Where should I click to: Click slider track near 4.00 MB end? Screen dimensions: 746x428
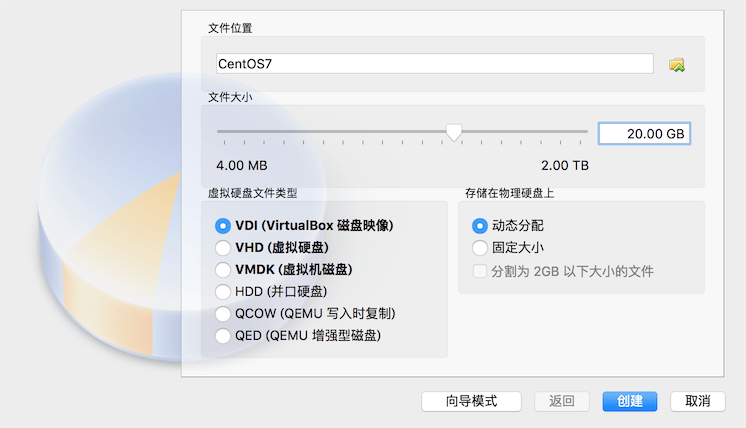click(x=226, y=131)
